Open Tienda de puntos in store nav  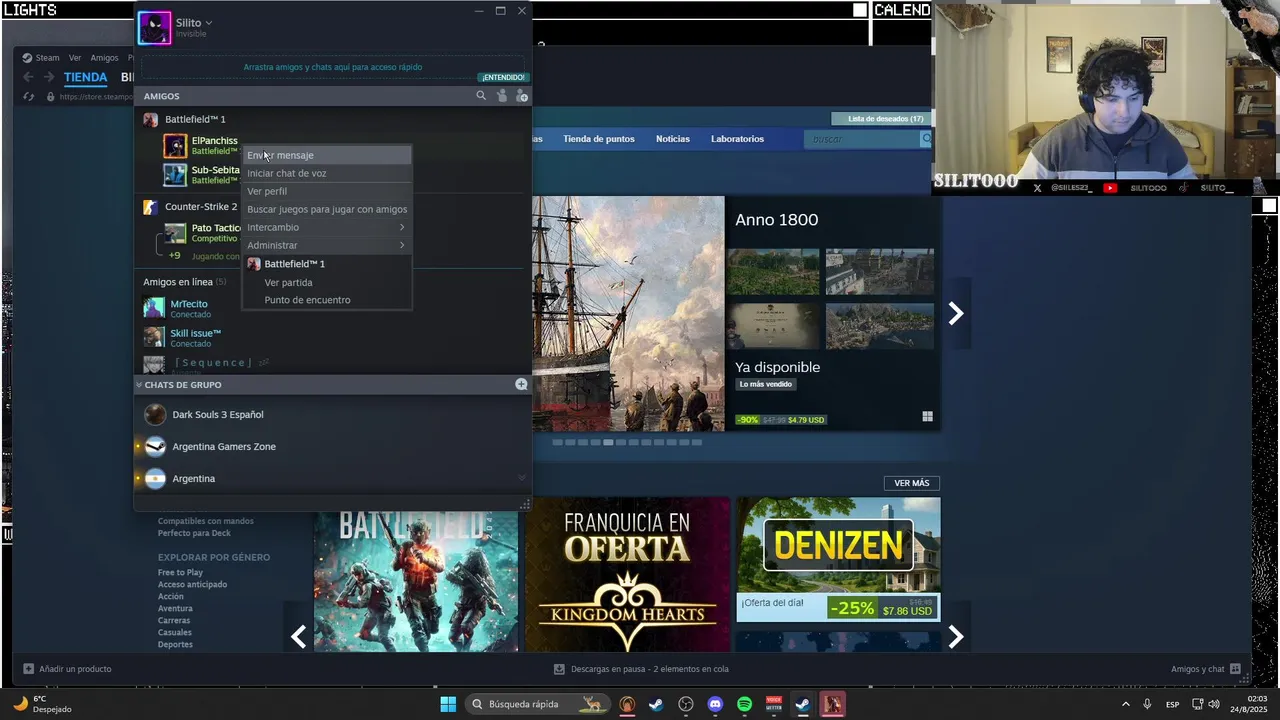coord(599,139)
